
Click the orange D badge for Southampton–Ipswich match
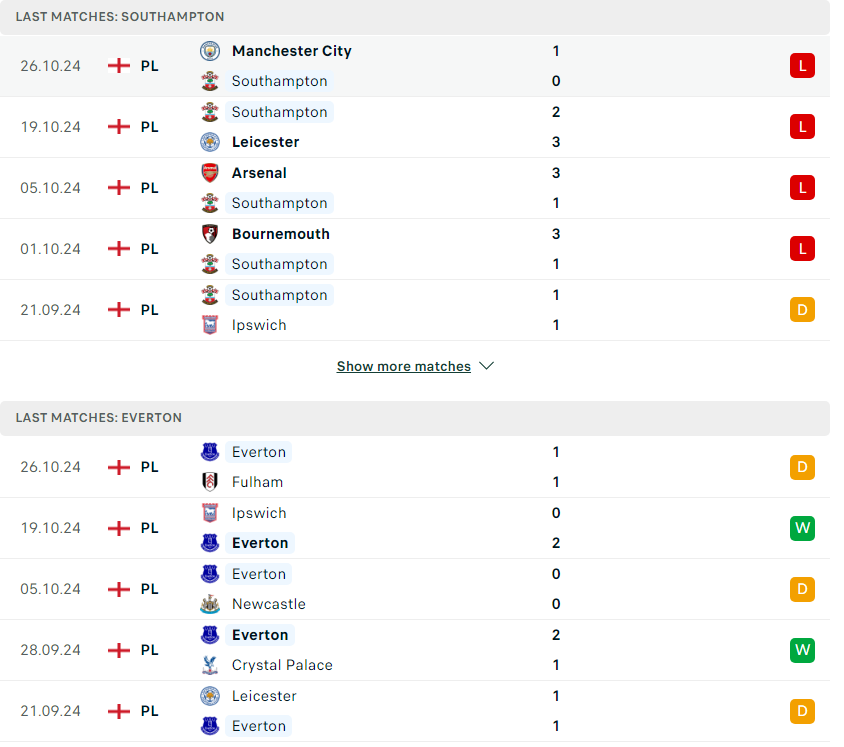pos(801,310)
